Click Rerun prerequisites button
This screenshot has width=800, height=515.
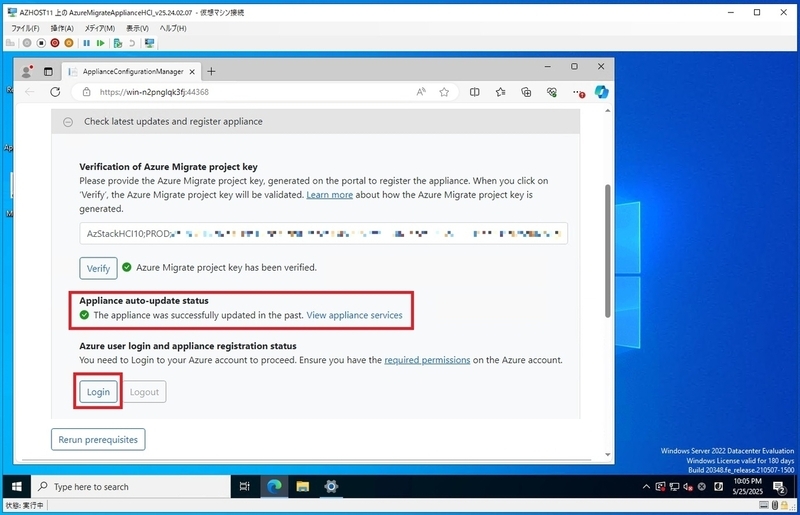(98, 439)
